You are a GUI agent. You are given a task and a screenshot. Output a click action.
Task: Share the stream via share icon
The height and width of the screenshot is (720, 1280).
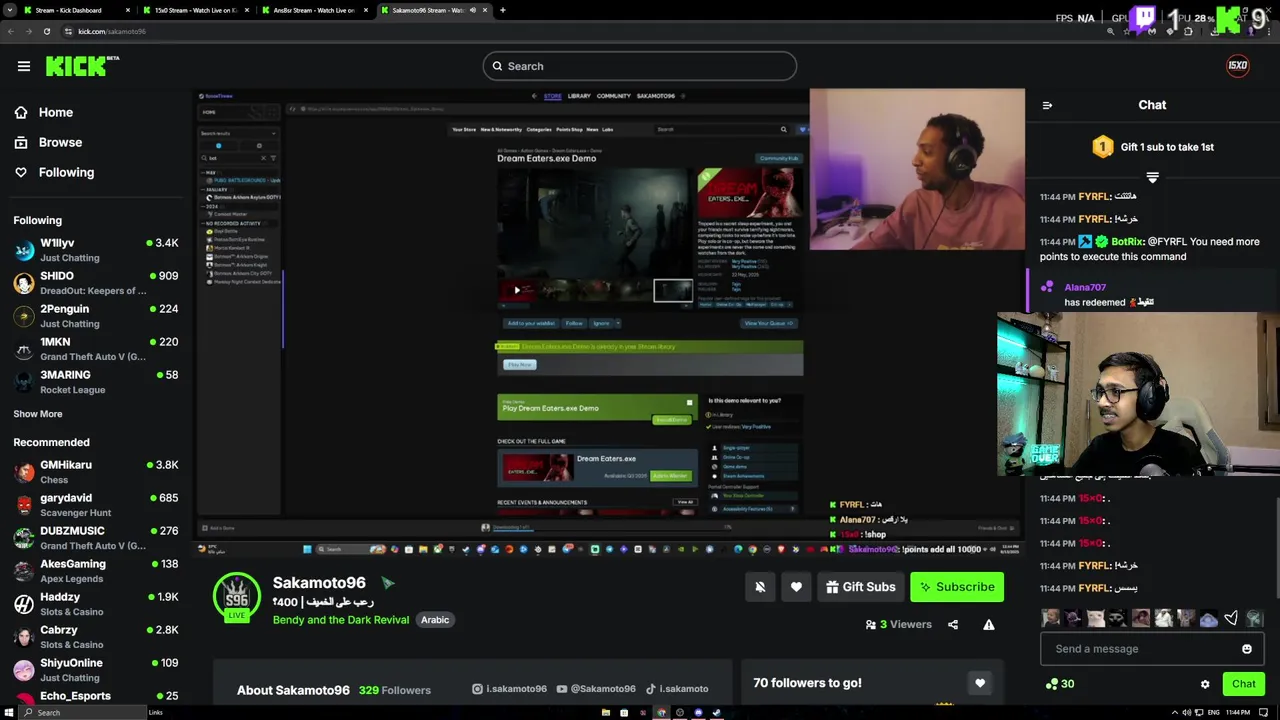pos(953,625)
